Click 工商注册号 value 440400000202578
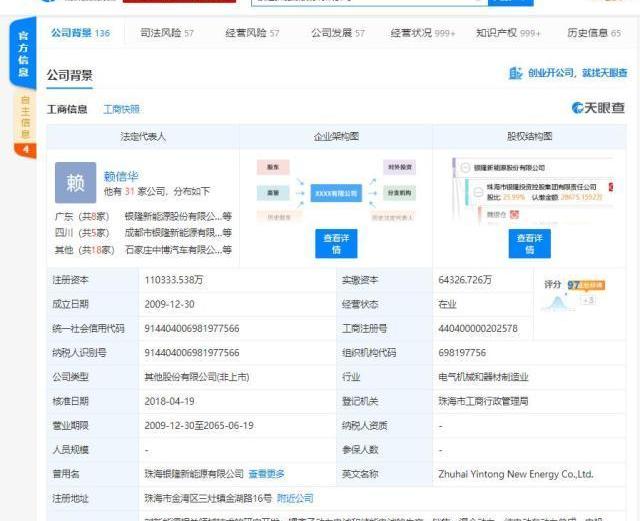Screen dimensions: 640x521 point(478,329)
